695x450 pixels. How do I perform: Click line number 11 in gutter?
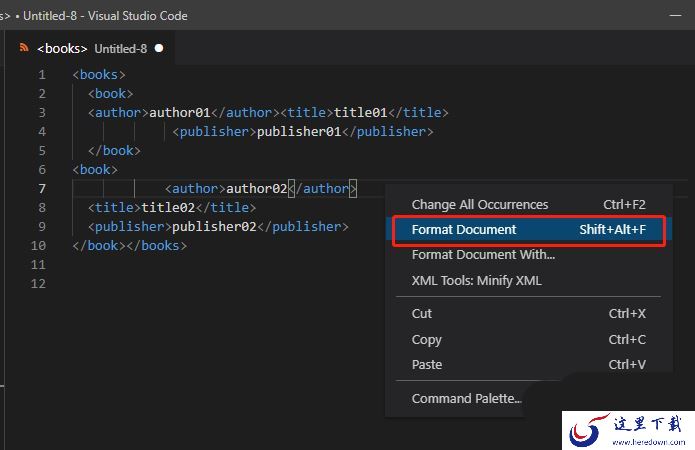38,265
